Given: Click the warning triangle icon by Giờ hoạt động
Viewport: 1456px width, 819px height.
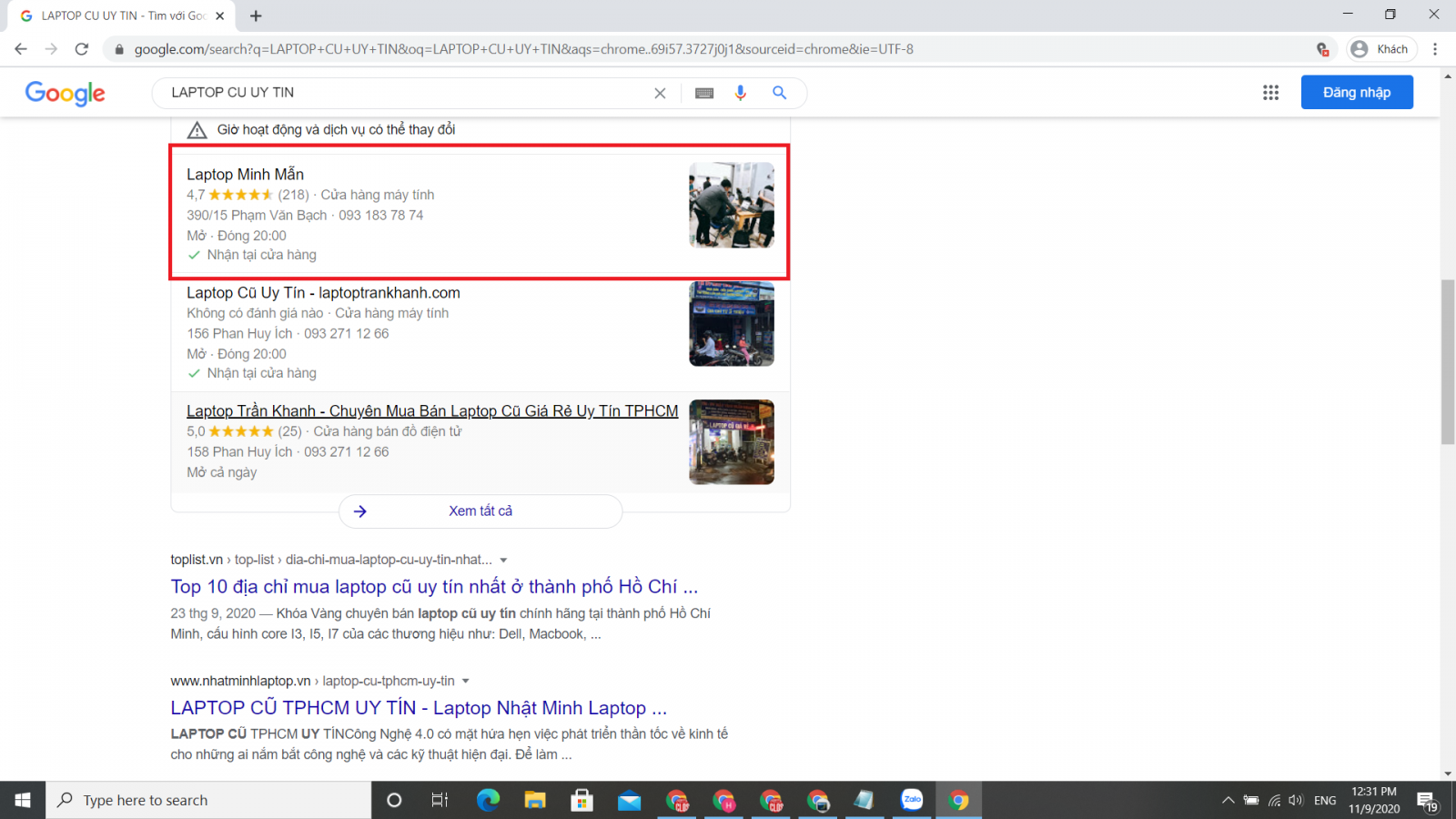Looking at the screenshot, I should pyautogui.click(x=197, y=130).
